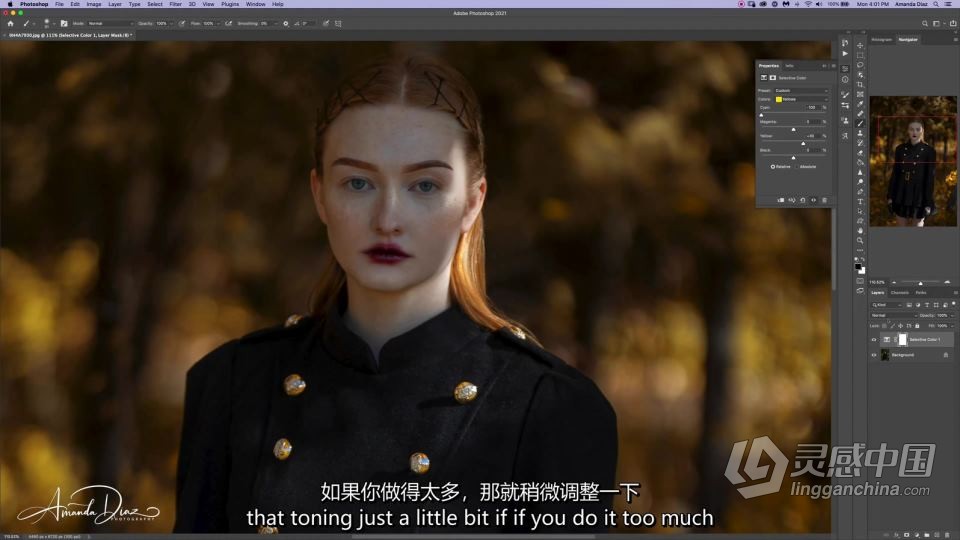
Task: Toggle lock all on layer
Action: click(x=917, y=326)
